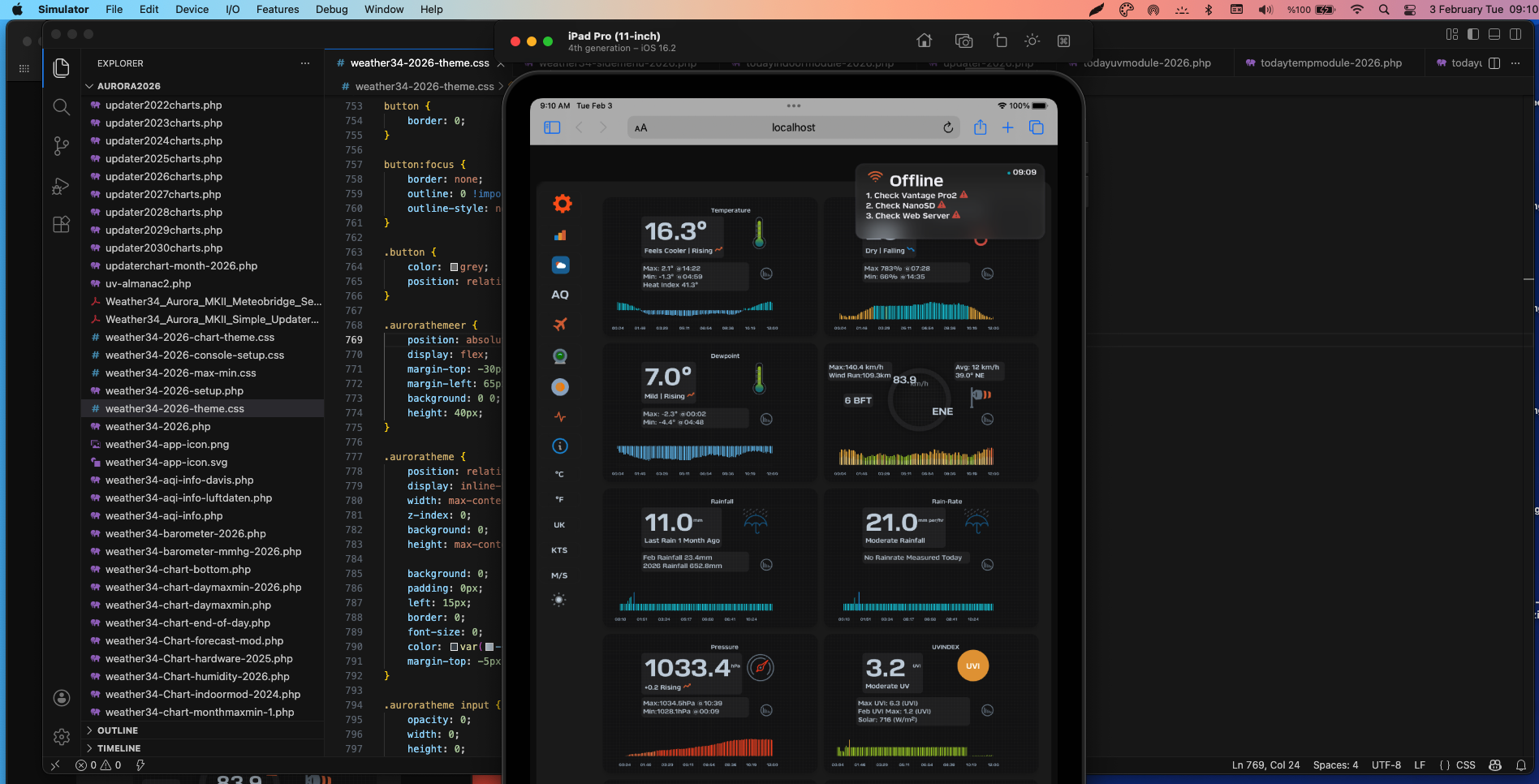Open the Search view in activity bar
The height and width of the screenshot is (784, 1539).
point(61,107)
